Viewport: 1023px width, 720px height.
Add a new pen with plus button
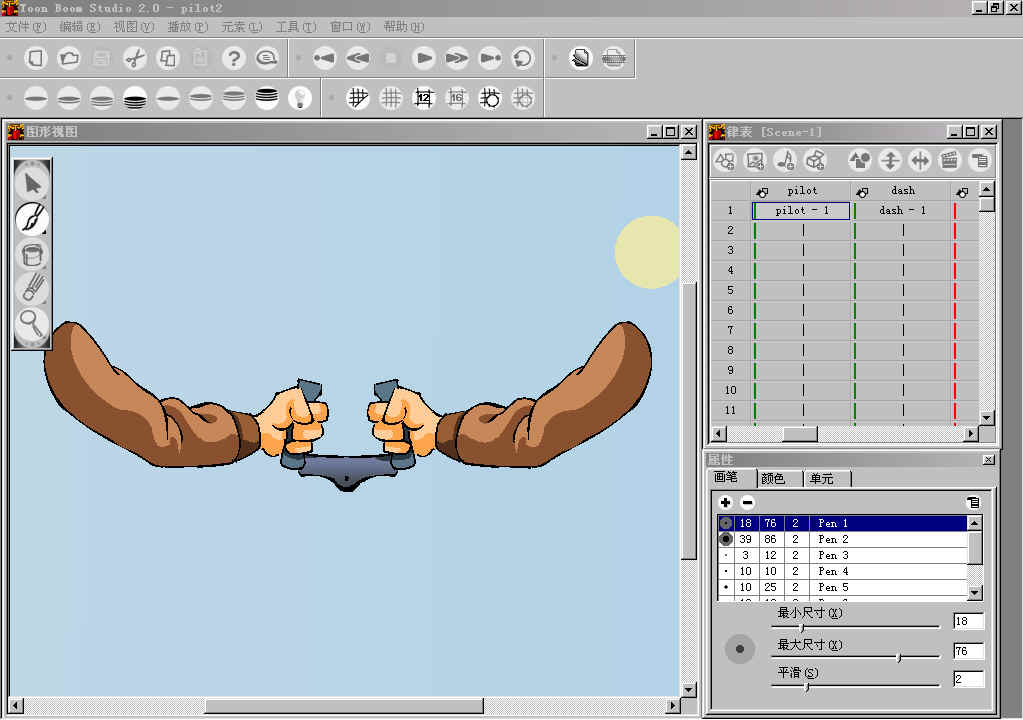pyautogui.click(x=725, y=502)
